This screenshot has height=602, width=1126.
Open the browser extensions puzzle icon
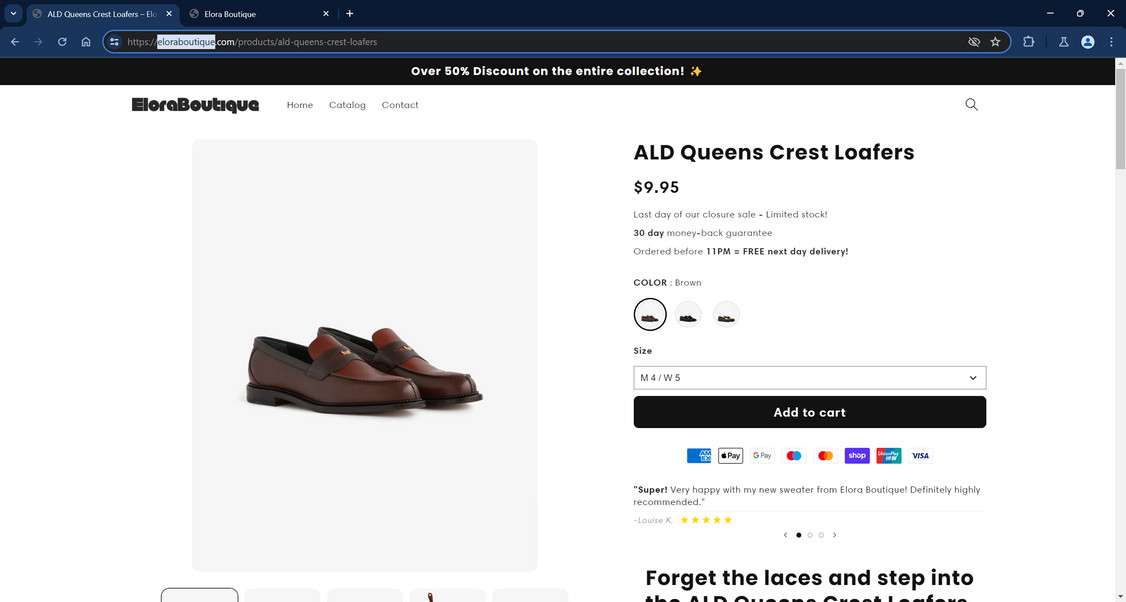click(1028, 42)
